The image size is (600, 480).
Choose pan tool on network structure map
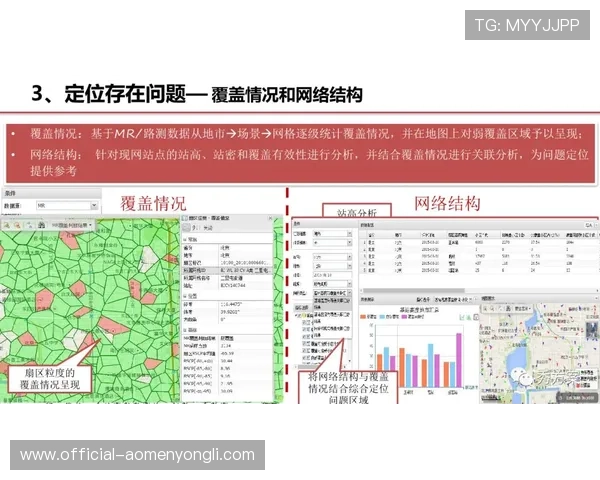[501, 308]
